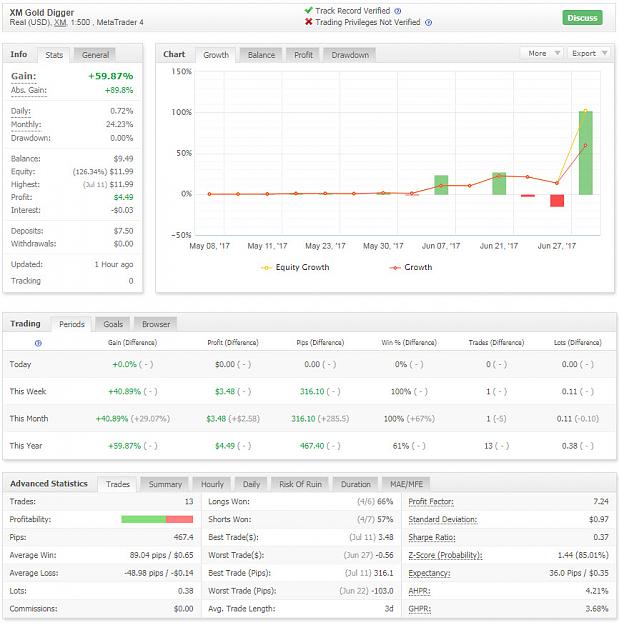This screenshot has width=619, height=625.
Task: Click the info icon in Periods table header
Action: 38,343
